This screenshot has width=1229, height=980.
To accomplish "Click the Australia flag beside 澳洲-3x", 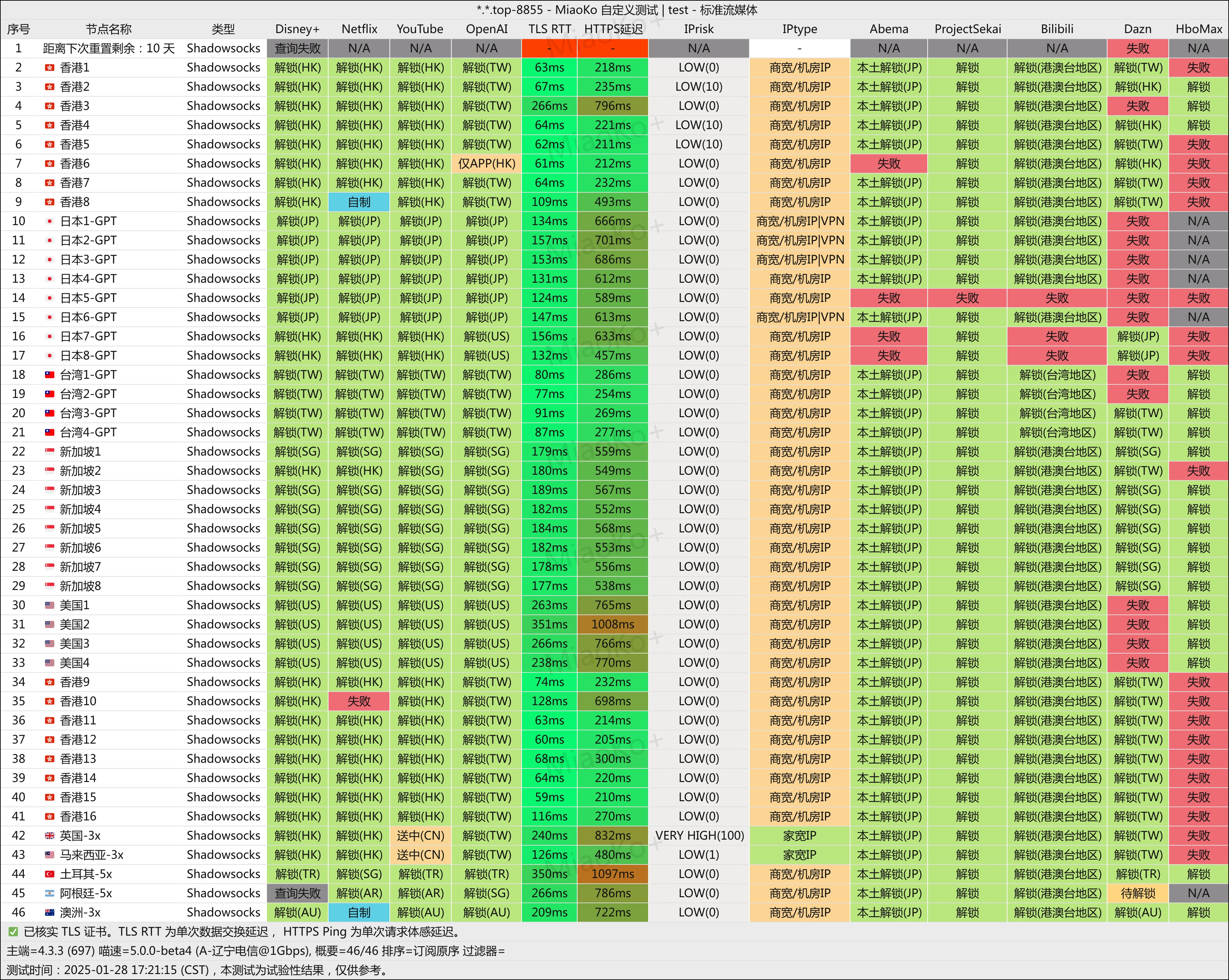I will 50,913.
